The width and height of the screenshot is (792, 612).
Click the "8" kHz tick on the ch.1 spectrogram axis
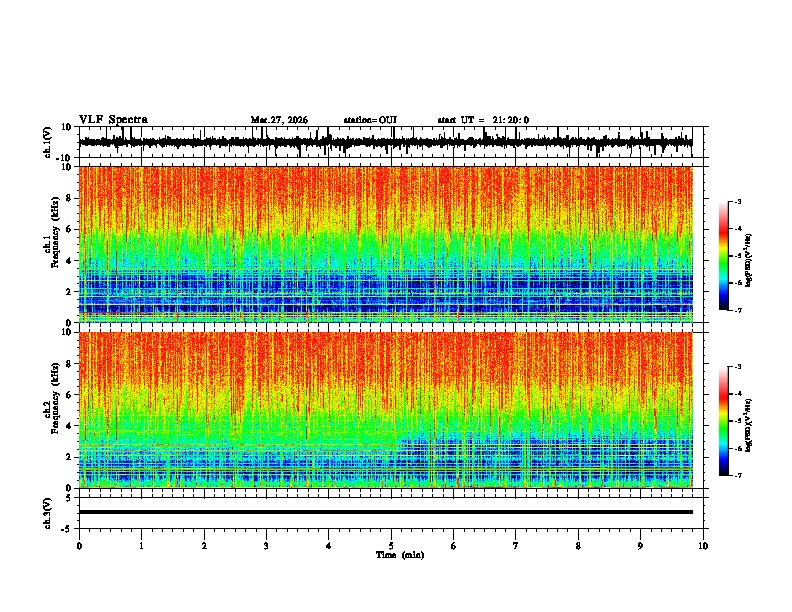pos(69,198)
